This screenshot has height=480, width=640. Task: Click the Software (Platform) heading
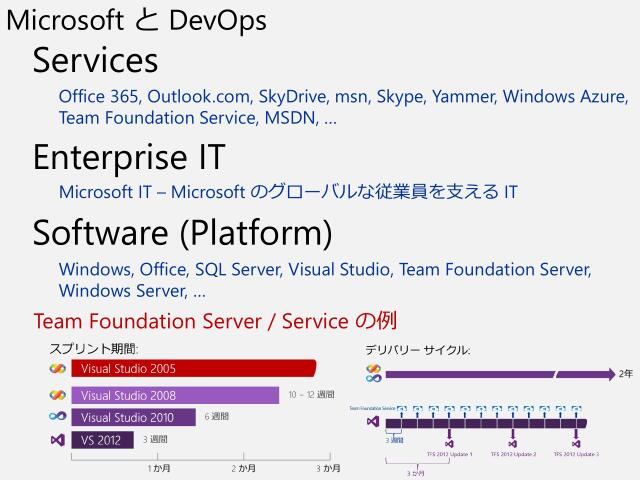[182, 232]
